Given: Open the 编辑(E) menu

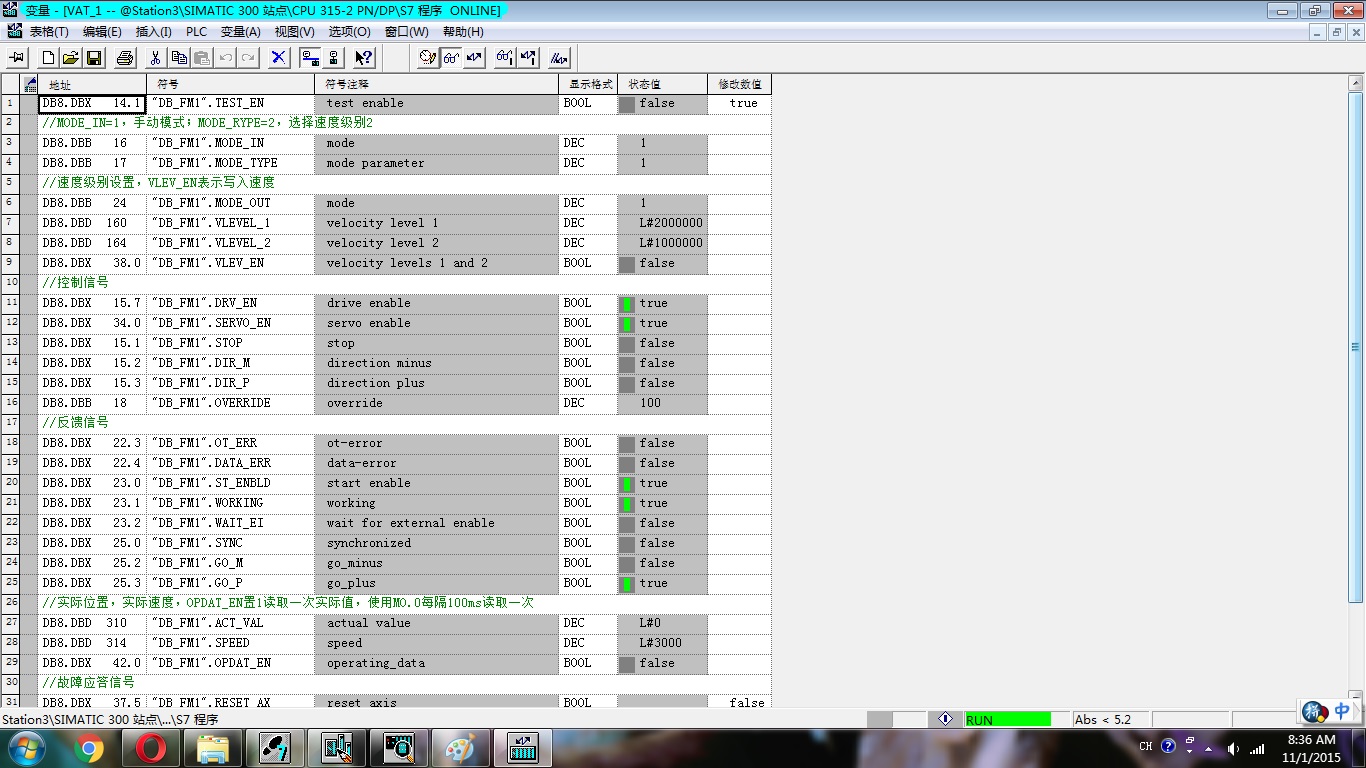Looking at the screenshot, I should pyautogui.click(x=102, y=32).
